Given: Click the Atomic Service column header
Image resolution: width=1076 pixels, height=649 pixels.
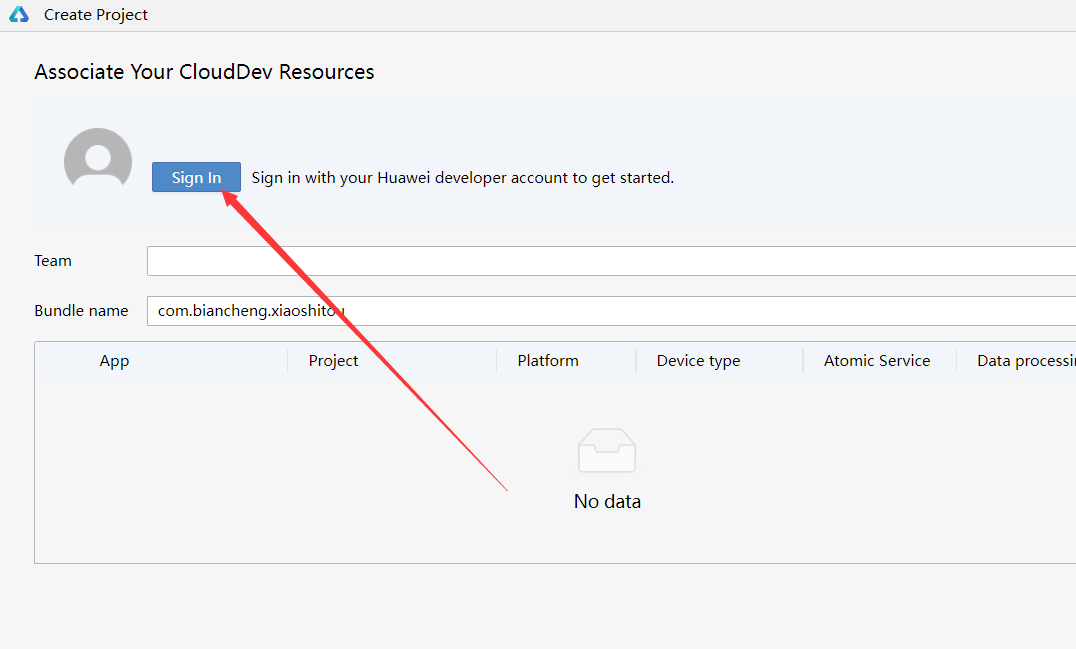Looking at the screenshot, I should coord(877,361).
